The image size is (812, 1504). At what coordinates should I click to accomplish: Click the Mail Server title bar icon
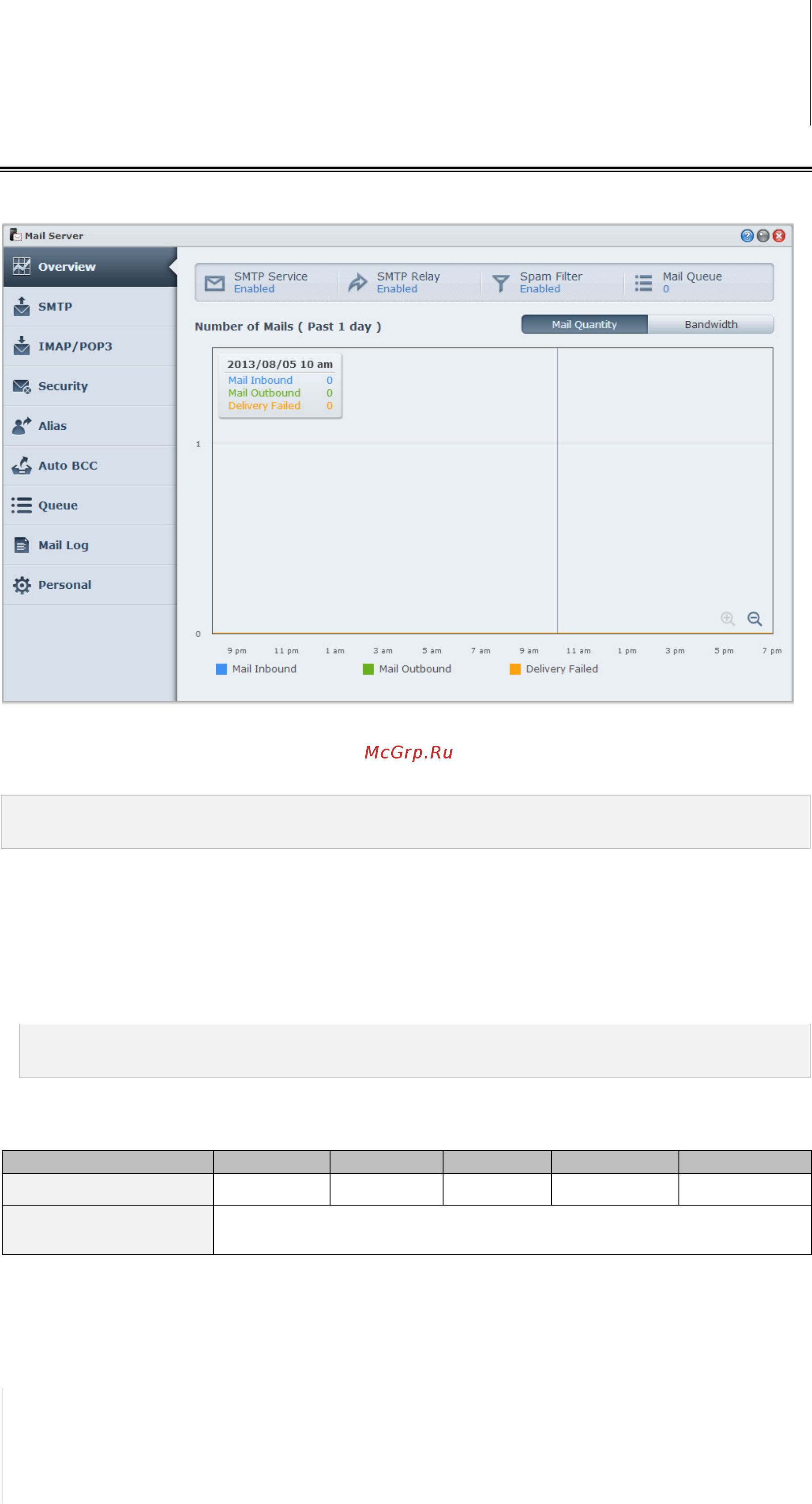pos(16,235)
